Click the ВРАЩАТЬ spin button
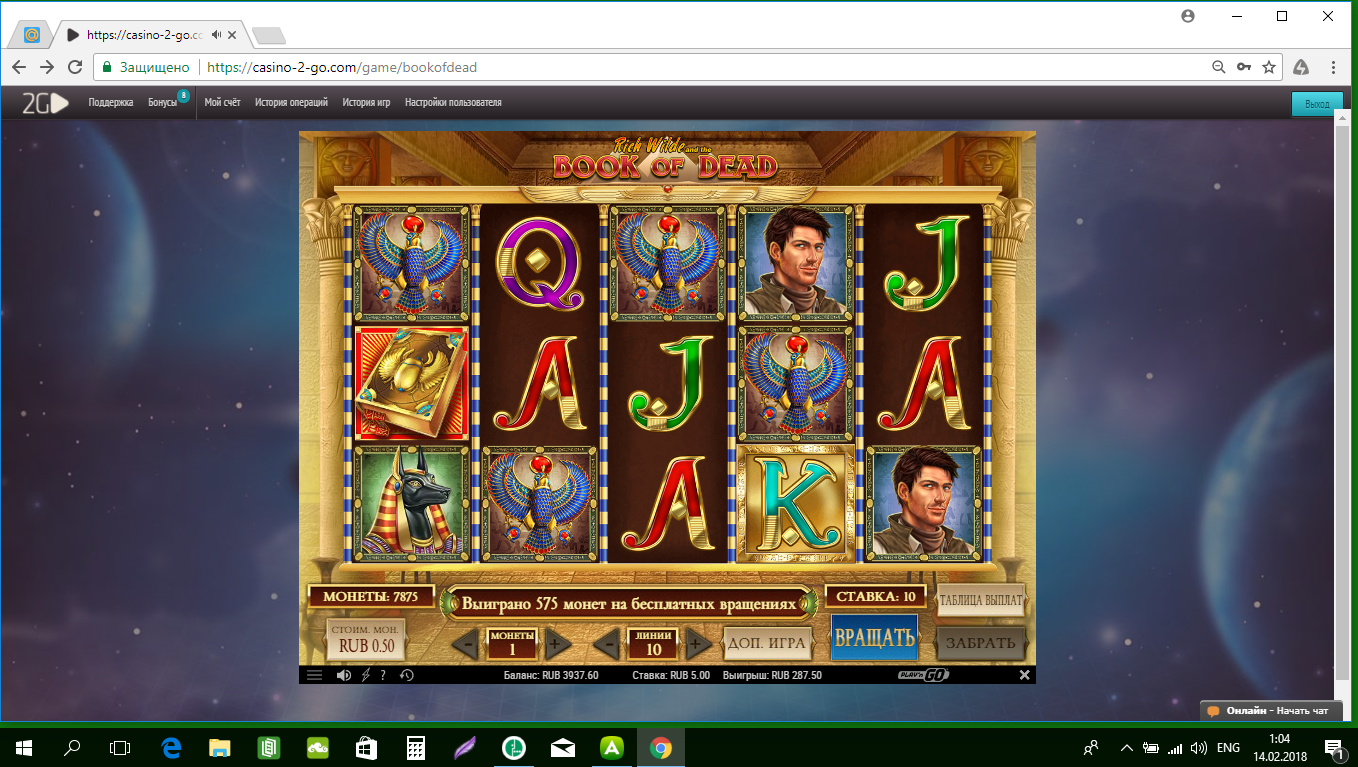Image resolution: width=1358 pixels, height=767 pixels. (x=874, y=637)
